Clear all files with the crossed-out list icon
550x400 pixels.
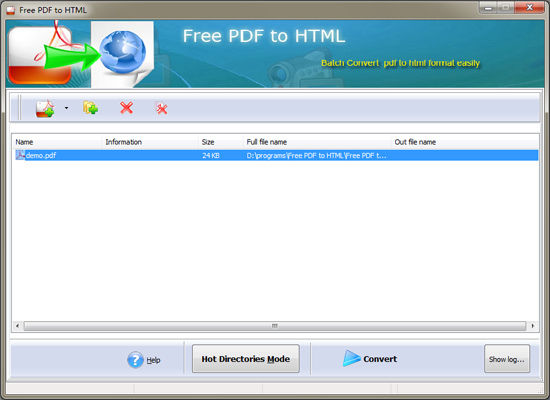click(161, 108)
